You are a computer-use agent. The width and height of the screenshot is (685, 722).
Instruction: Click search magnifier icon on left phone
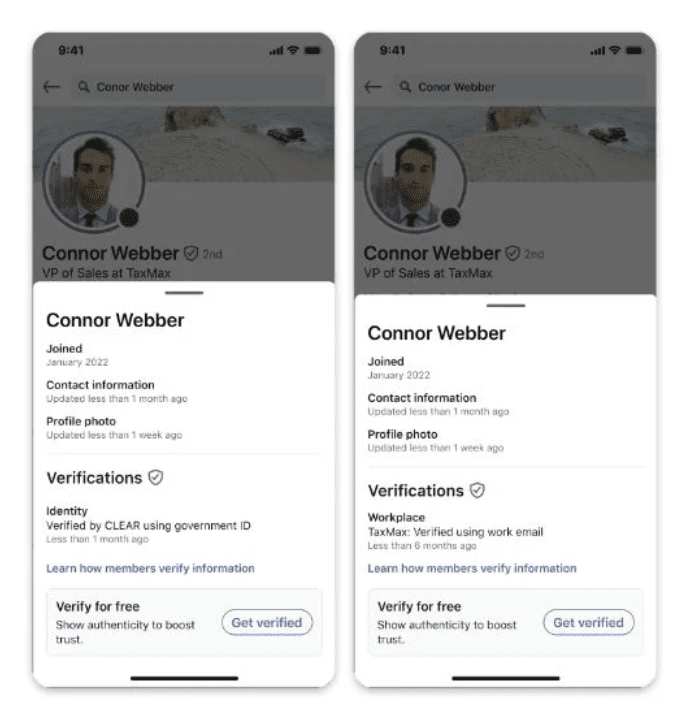tap(83, 87)
